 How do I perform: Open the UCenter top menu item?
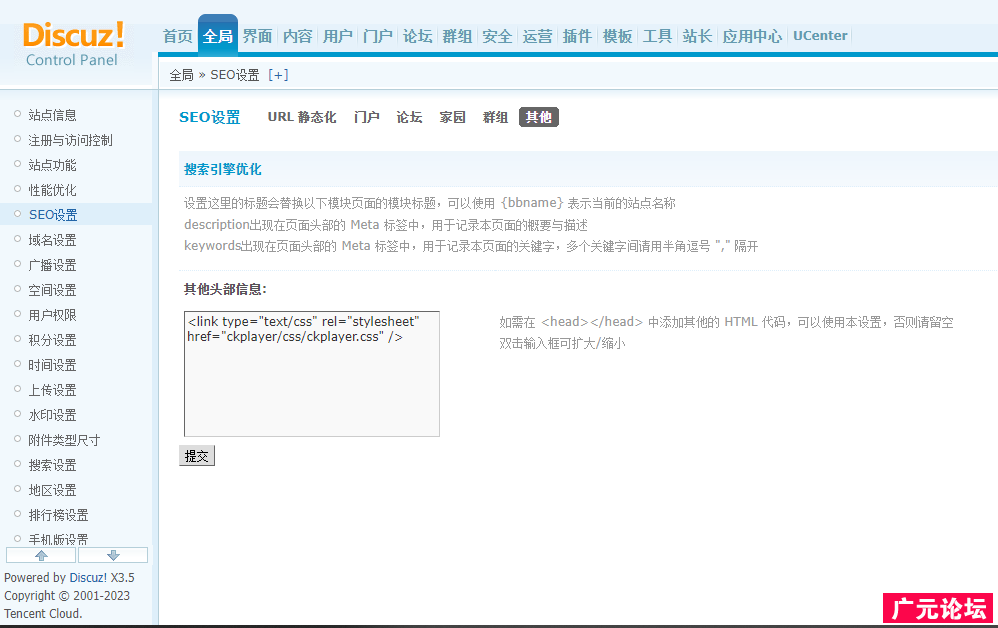tap(819, 36)
